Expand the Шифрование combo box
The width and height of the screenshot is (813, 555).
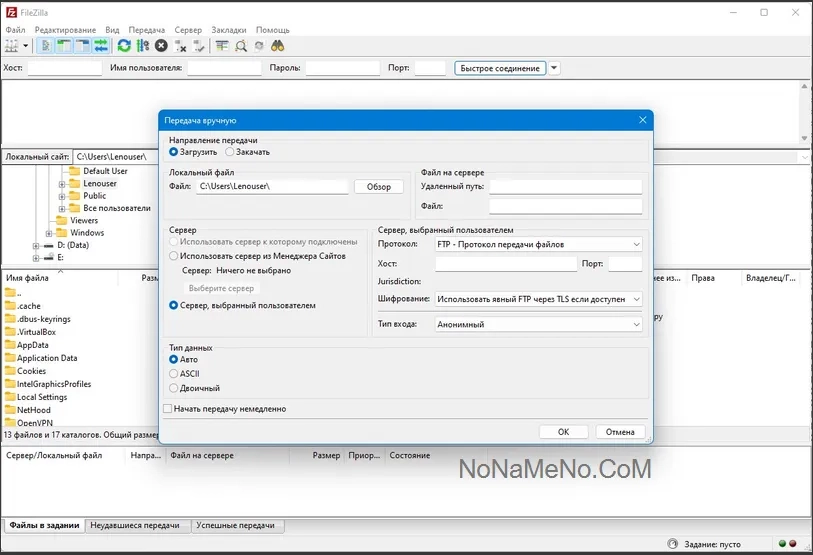(538, 299)
